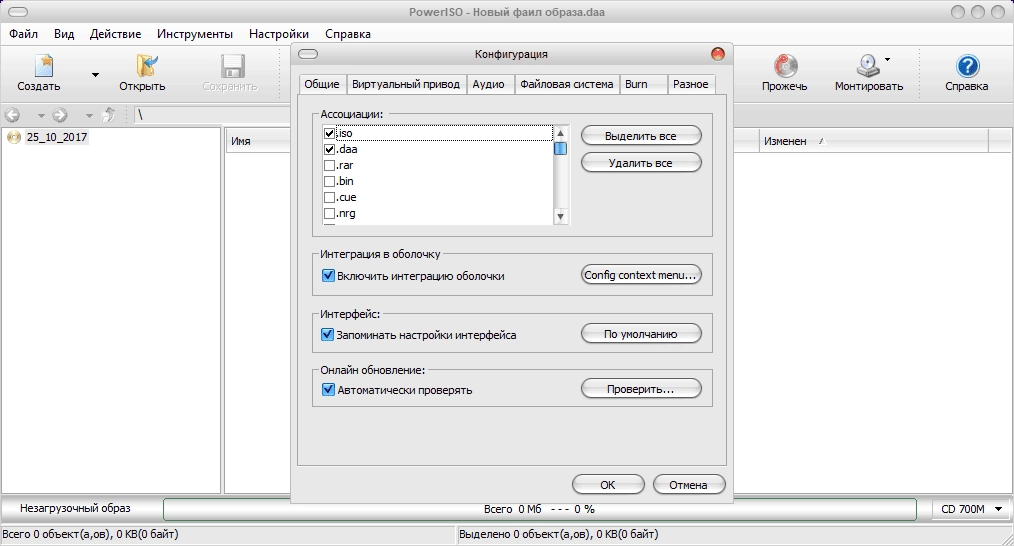Click associations list scroll up arrow
The image size is (1014, 546).
pos(561,133)
